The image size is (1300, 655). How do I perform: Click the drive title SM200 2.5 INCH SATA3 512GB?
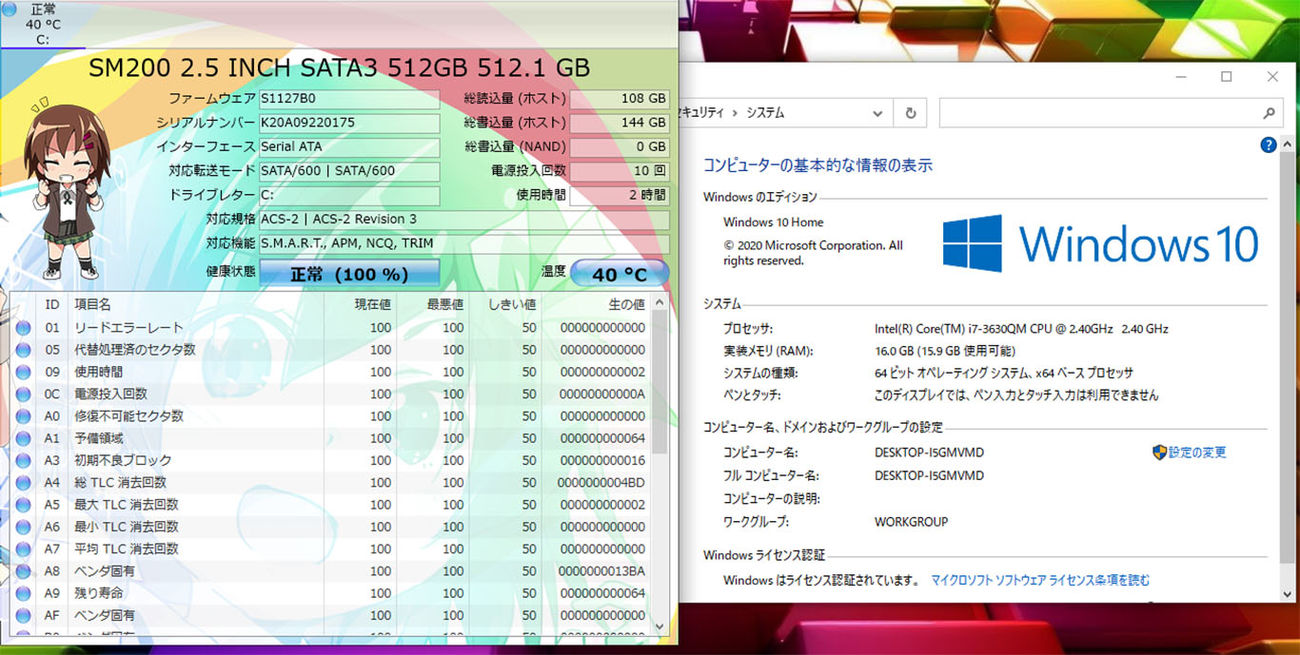(x=338, y=68)
